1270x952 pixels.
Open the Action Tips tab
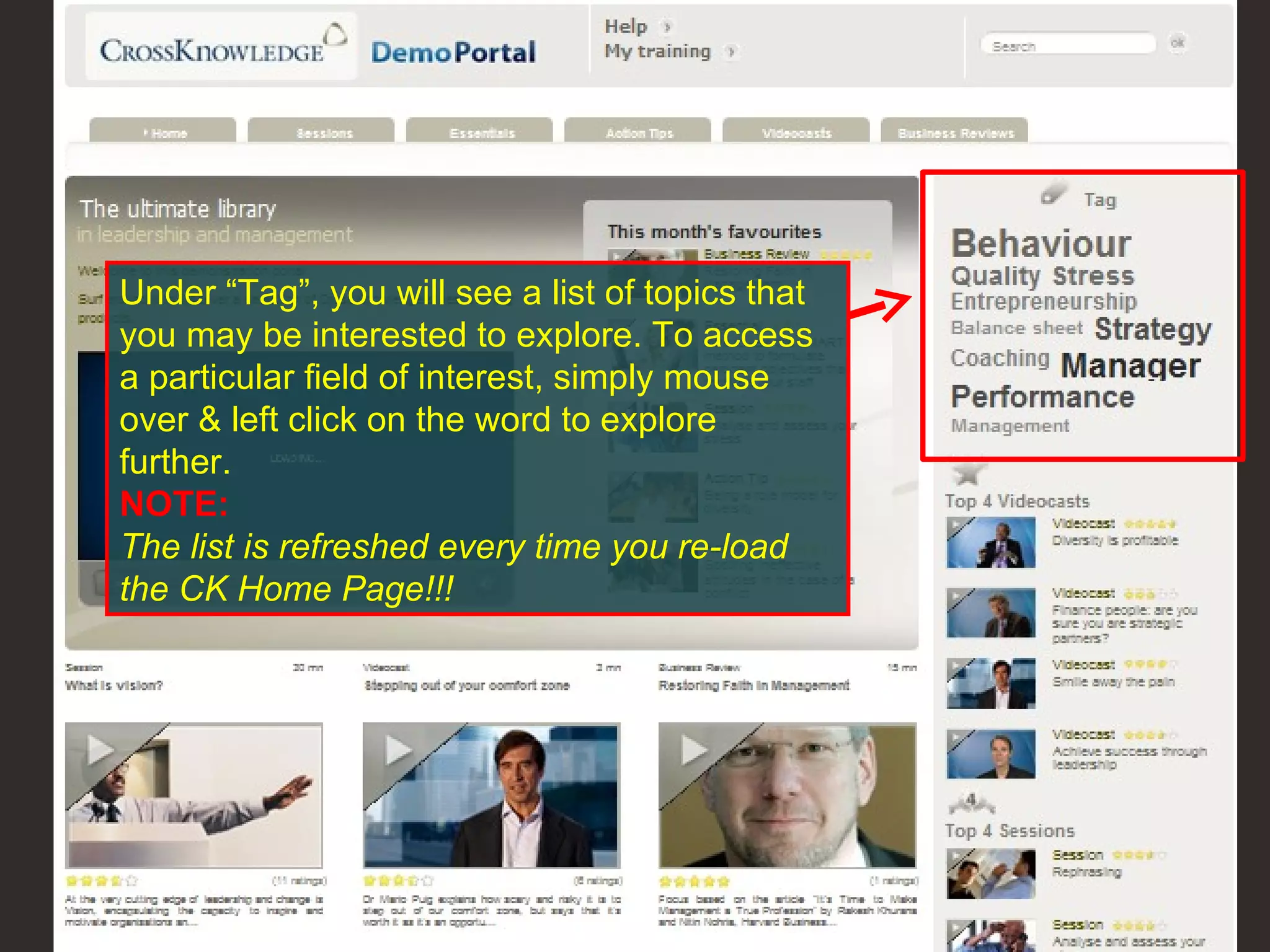tap(637, 131)
